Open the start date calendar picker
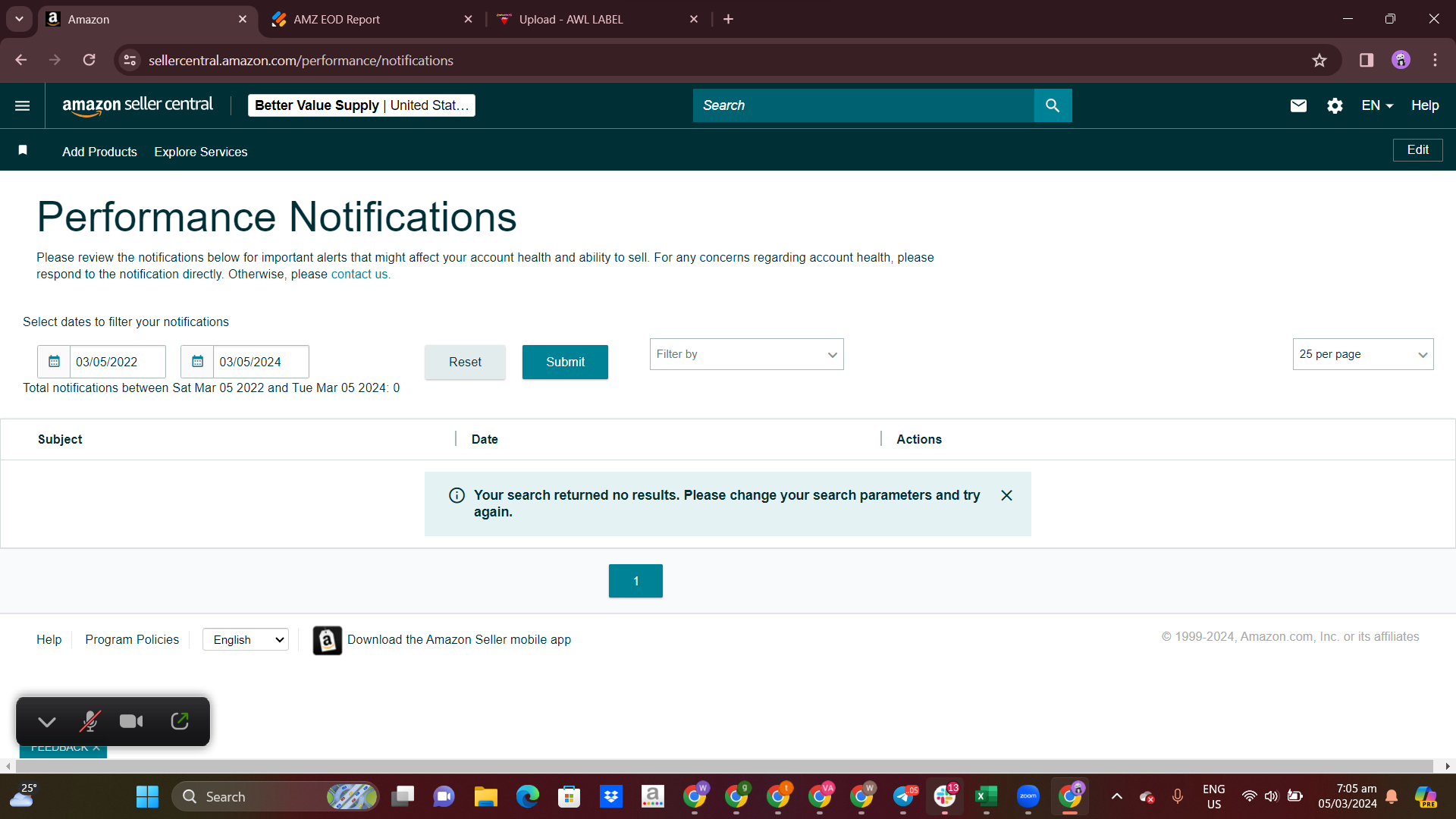 coord(54,362)
